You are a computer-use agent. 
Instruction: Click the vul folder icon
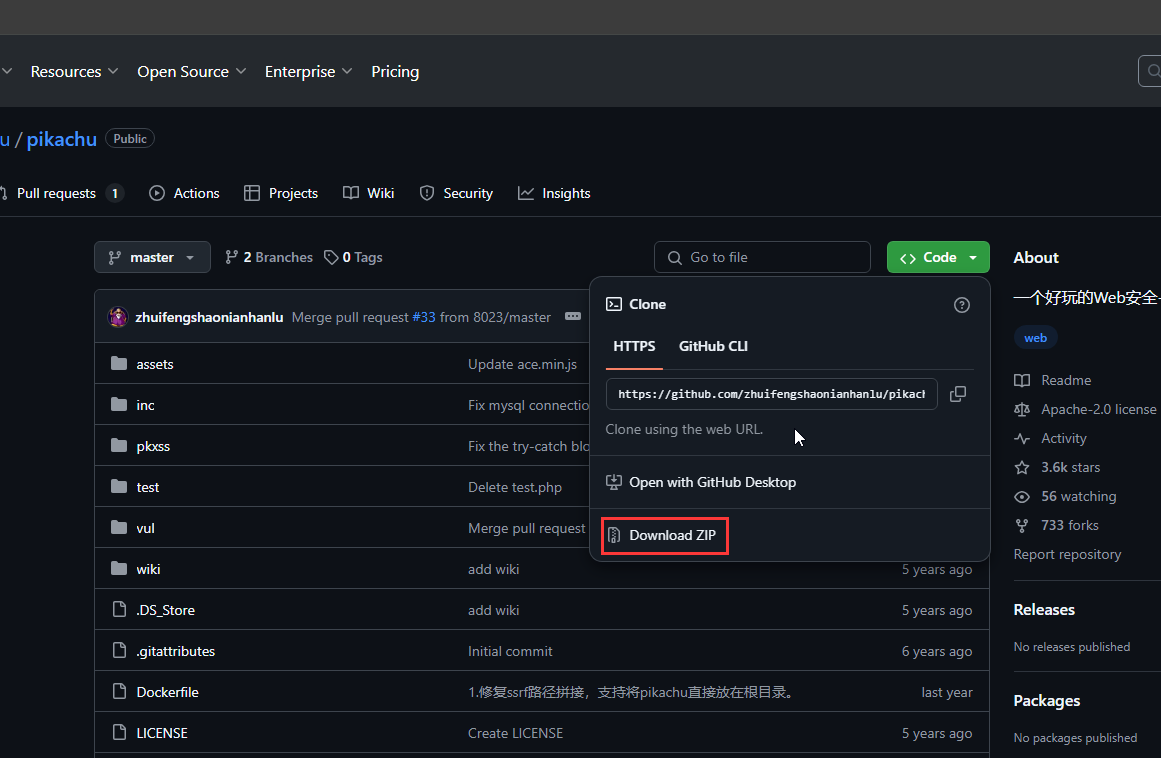[x=118, y=527]
